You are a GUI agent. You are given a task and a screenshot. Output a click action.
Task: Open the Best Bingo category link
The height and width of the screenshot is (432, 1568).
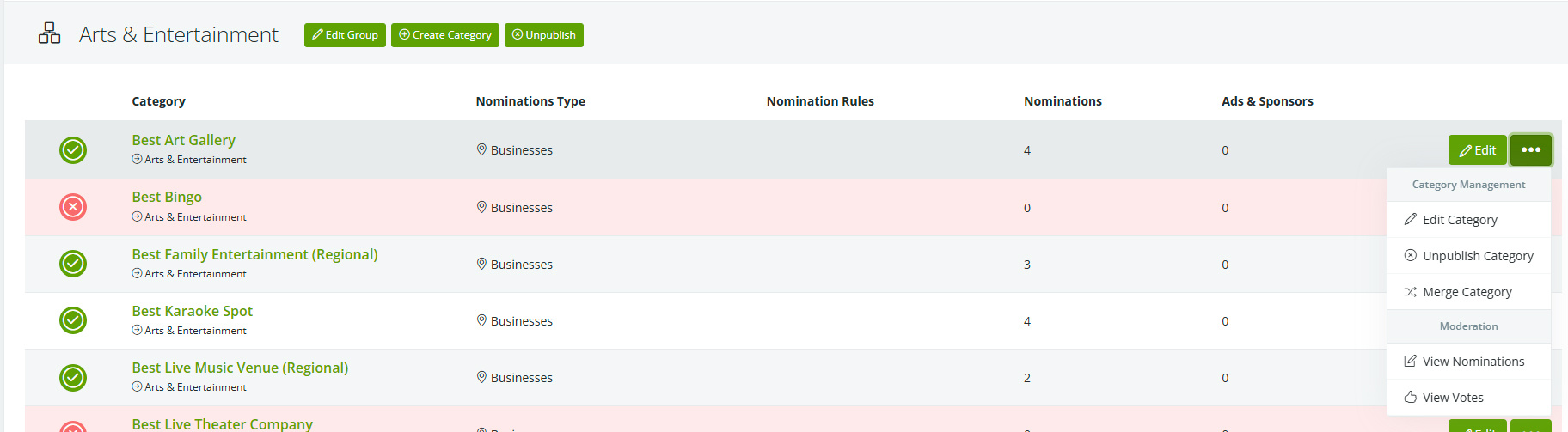click(x=167, y=197)
